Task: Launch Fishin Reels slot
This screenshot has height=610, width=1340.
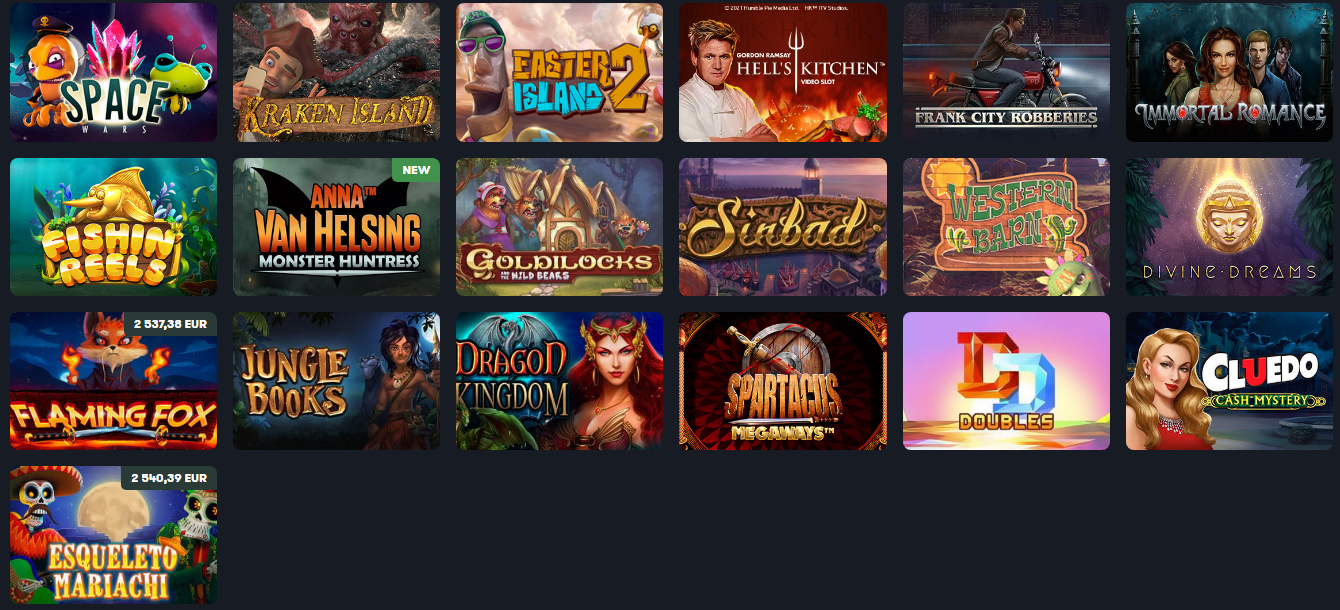Action: coord(114,227)
